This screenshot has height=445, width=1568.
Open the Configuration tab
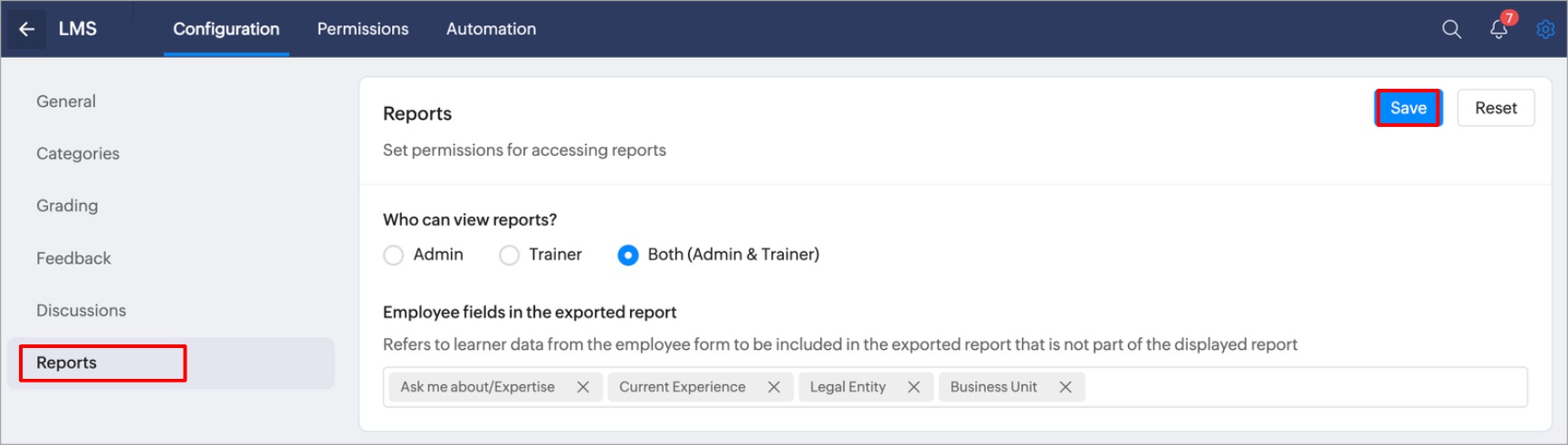tap(226, 29)
